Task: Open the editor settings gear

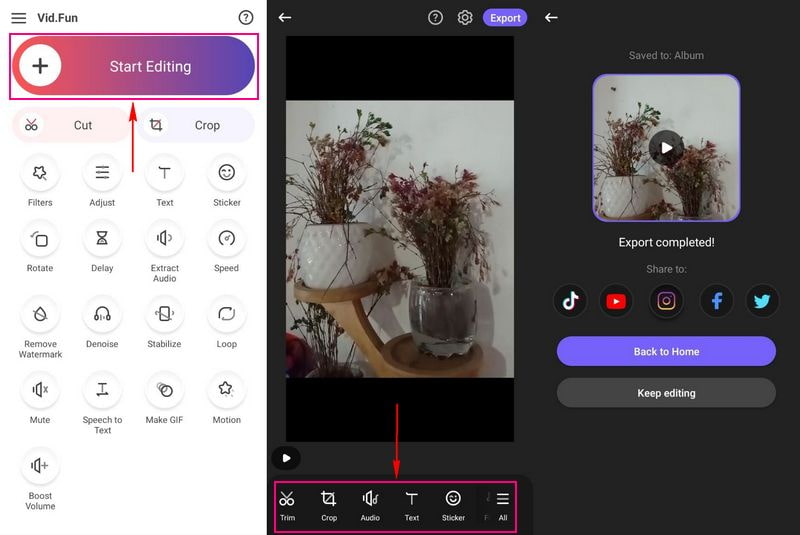Action: pos(465,18)
